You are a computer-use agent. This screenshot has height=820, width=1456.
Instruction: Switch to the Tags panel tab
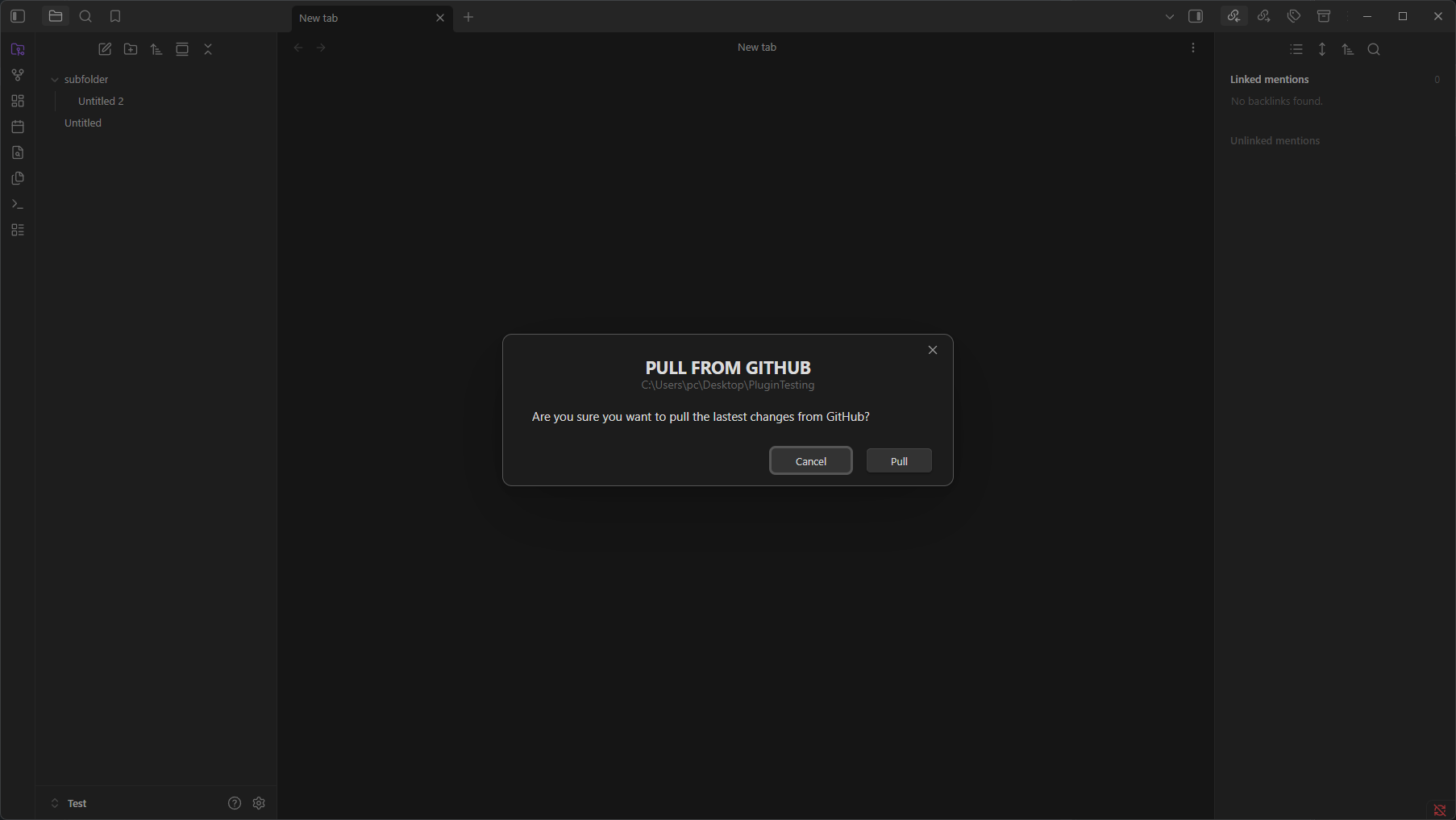(x=1294, y=16)
